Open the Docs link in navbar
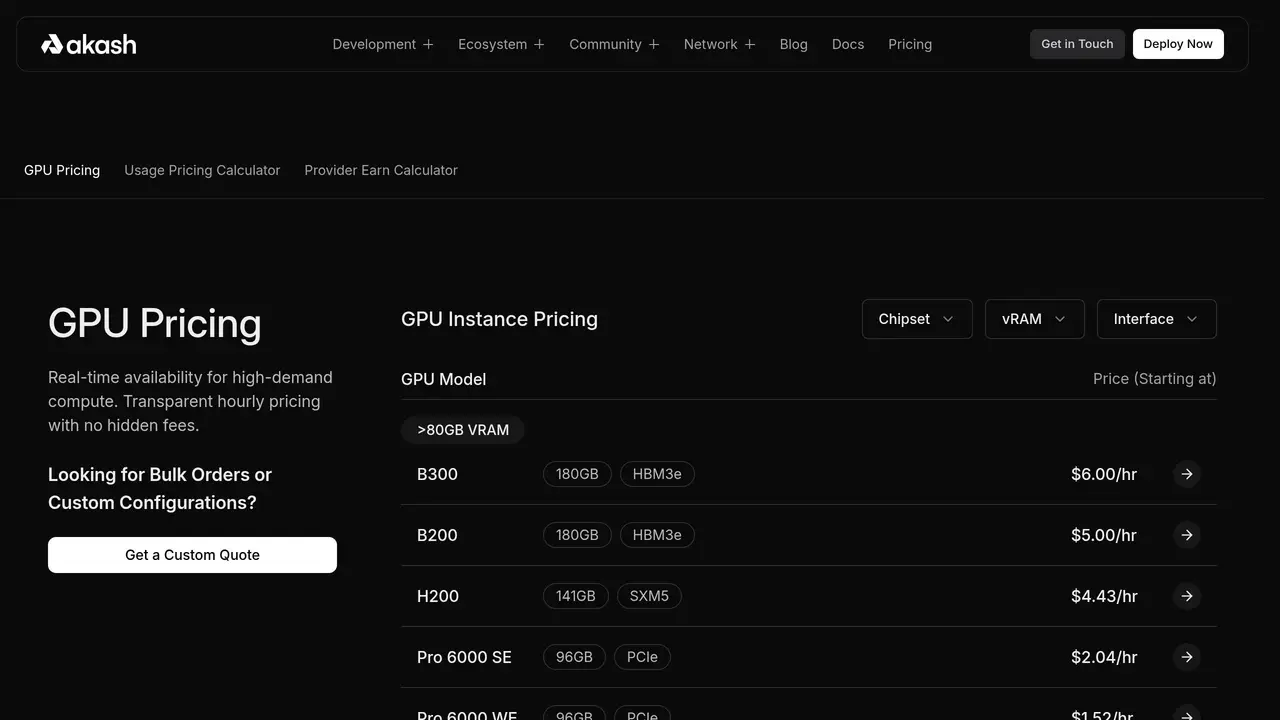This screenshot has height=720, width=1280. point(848,44)
